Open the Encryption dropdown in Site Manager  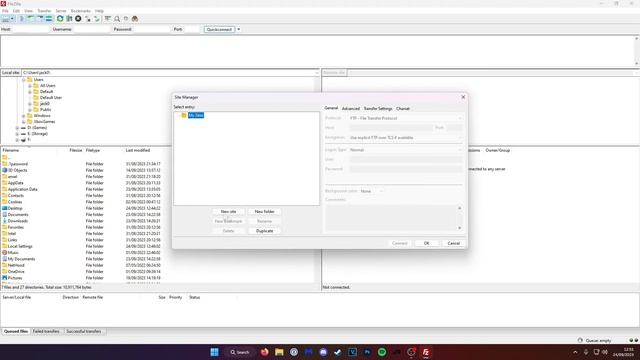406,138
